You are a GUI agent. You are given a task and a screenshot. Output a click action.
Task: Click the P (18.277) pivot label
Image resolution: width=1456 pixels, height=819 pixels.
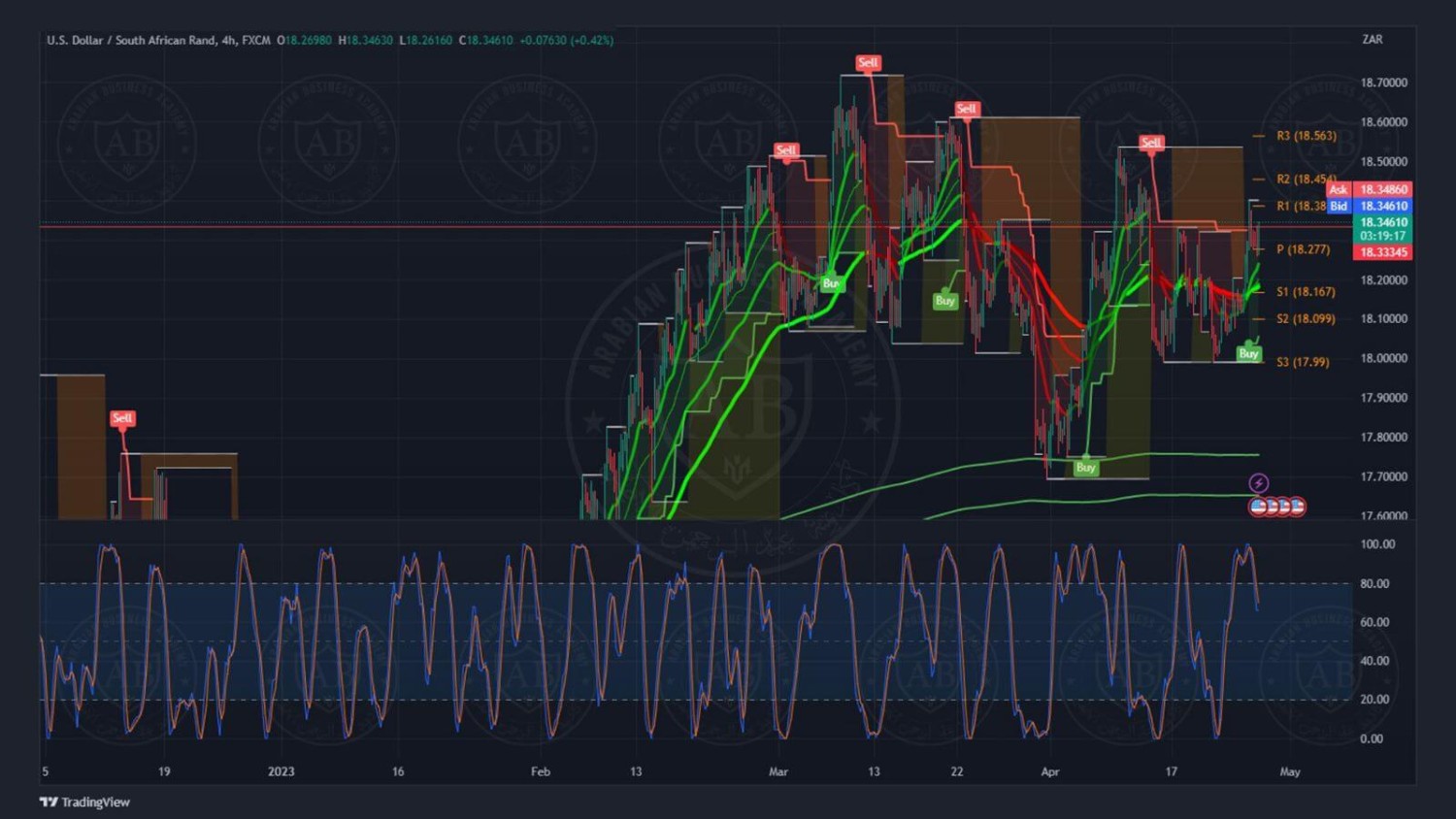click(x=1303, y=249)
